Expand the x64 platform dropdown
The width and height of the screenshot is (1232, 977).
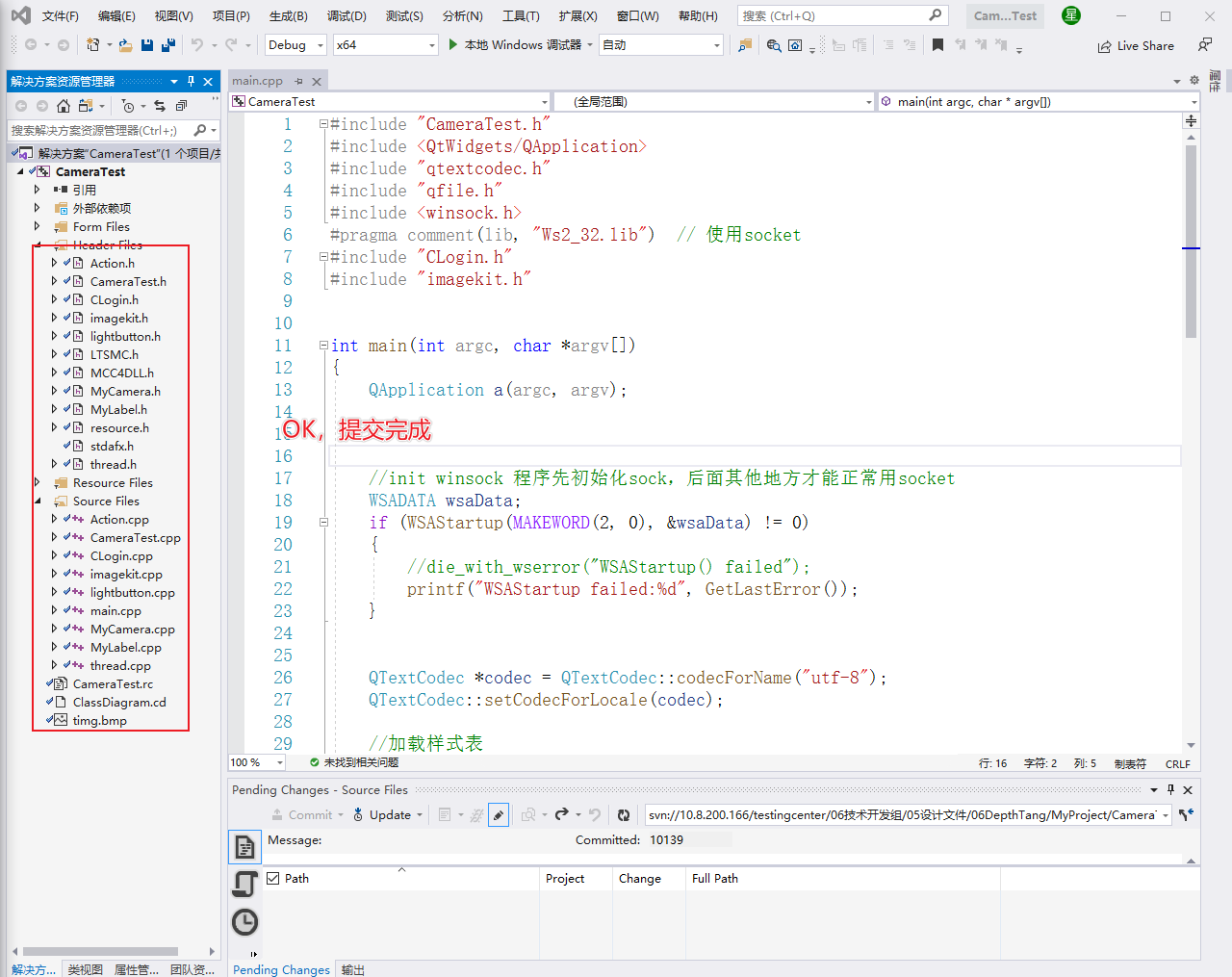[x=386, y=44]
